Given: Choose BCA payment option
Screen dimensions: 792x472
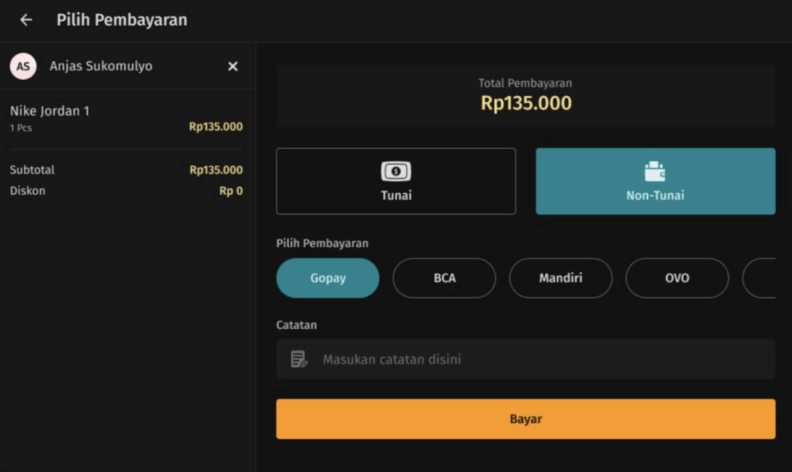Looking at the screenshot, I should pyautogui.click(x=444, y=278).
